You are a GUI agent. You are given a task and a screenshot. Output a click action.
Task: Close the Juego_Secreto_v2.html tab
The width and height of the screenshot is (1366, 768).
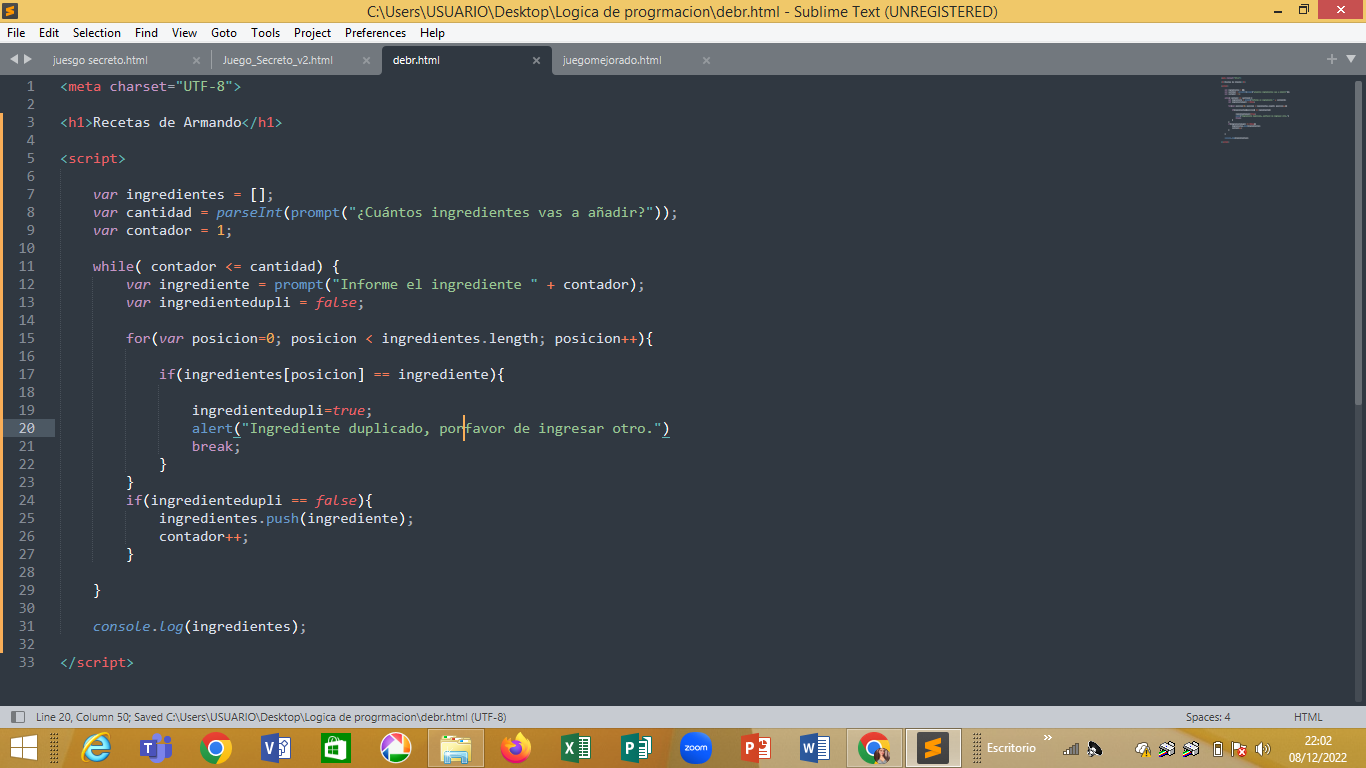366,60
